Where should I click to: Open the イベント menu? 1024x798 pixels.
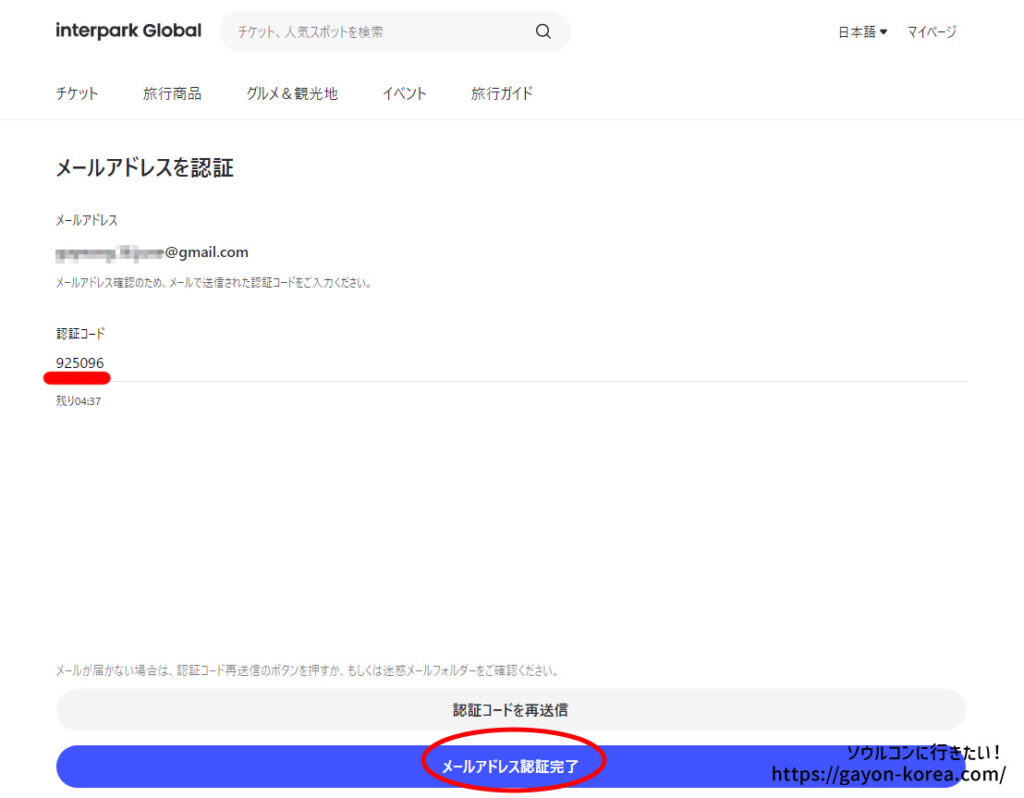[x=404, y=93]
